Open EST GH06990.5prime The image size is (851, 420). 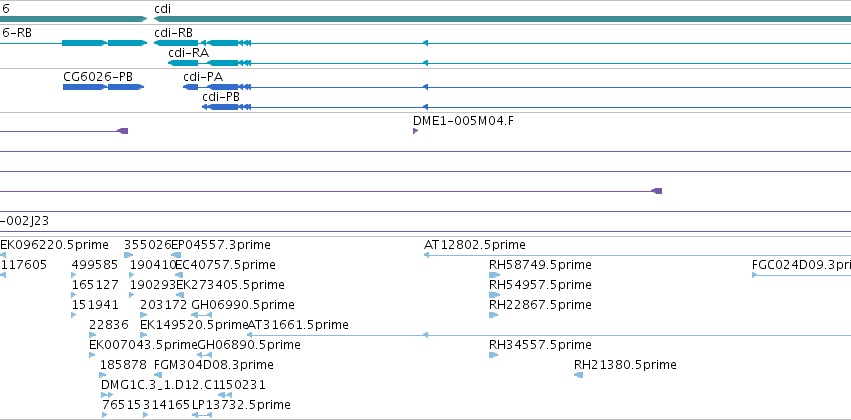click(243, 304)
